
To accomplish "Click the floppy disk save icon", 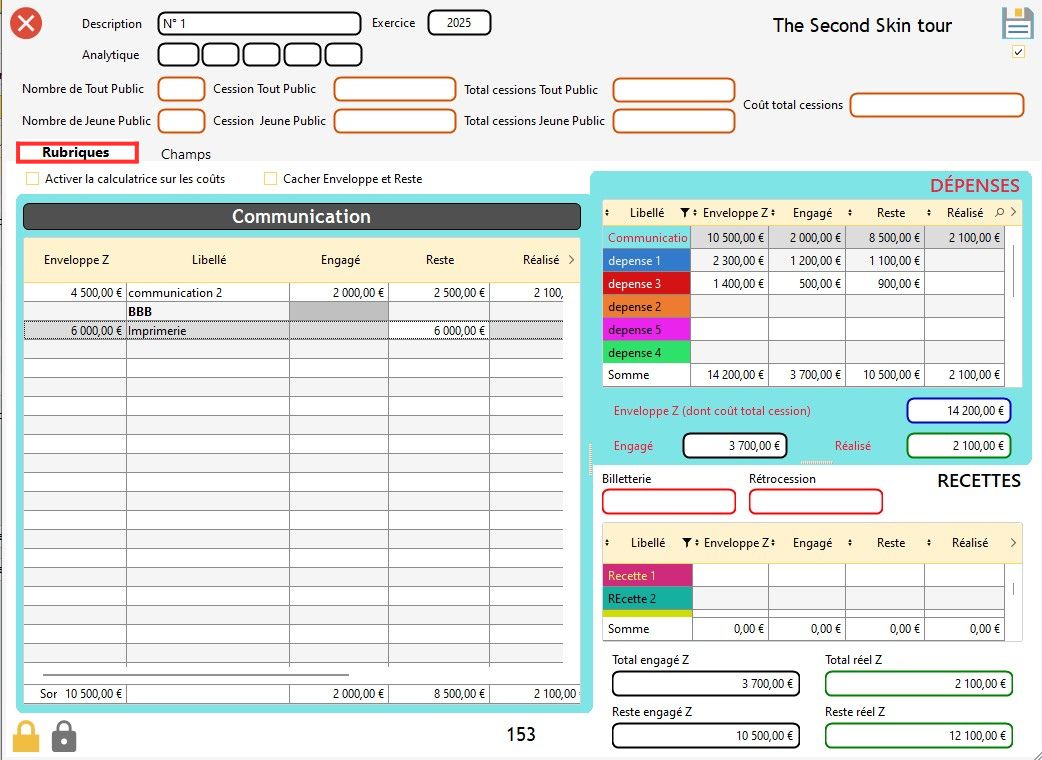I will [1017, 23].
